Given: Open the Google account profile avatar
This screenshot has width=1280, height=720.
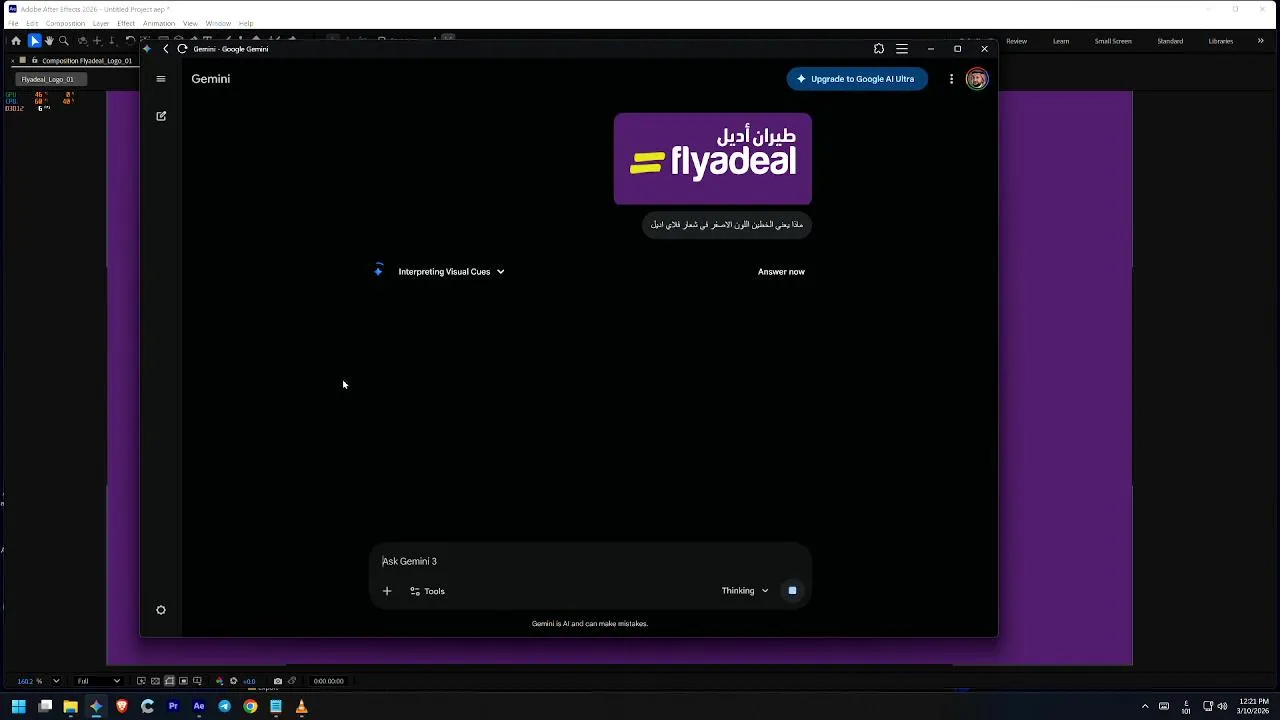Looking at the screenshot, I should click(977, 79).
